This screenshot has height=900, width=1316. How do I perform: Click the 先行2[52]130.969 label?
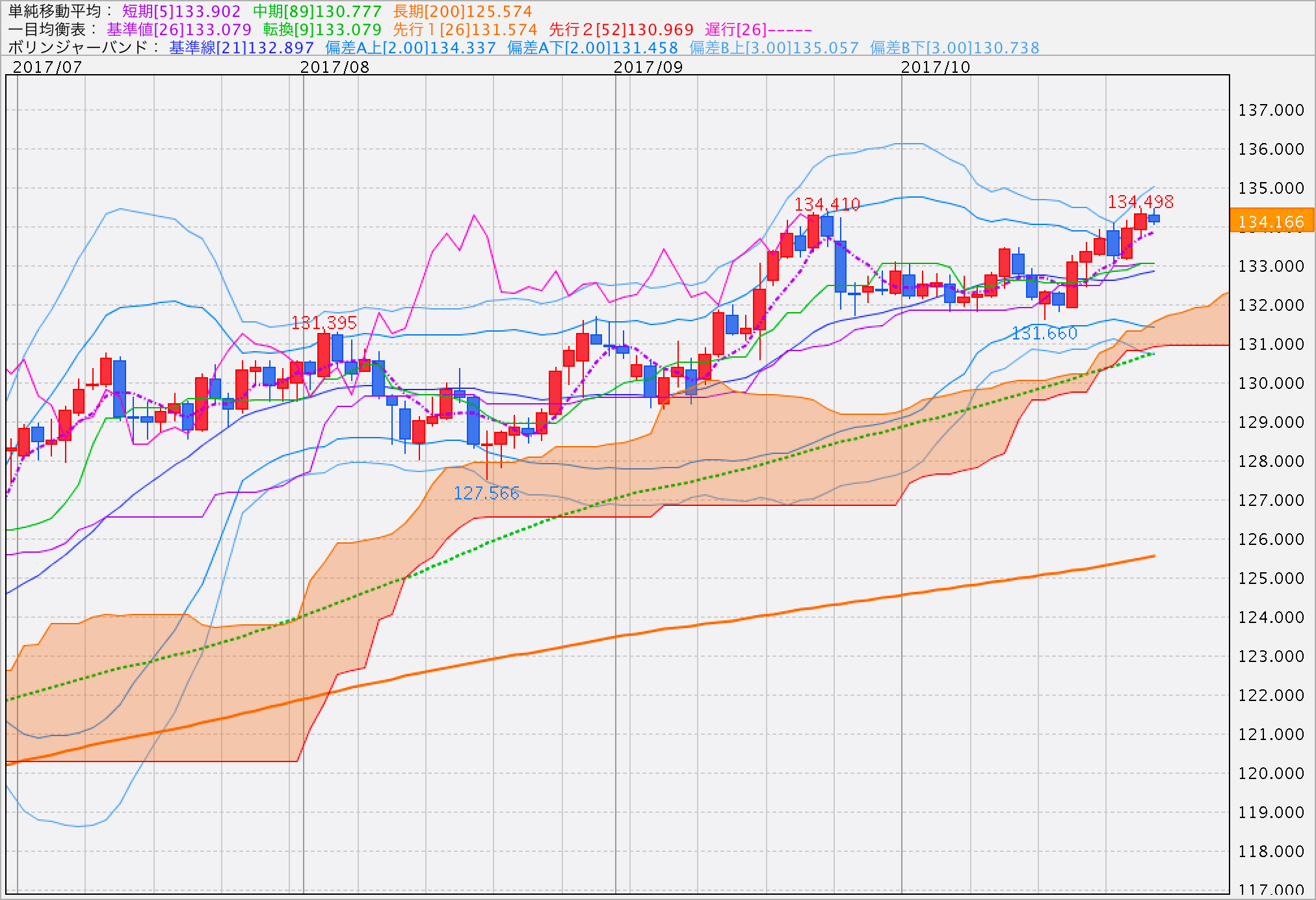point(621,29)
